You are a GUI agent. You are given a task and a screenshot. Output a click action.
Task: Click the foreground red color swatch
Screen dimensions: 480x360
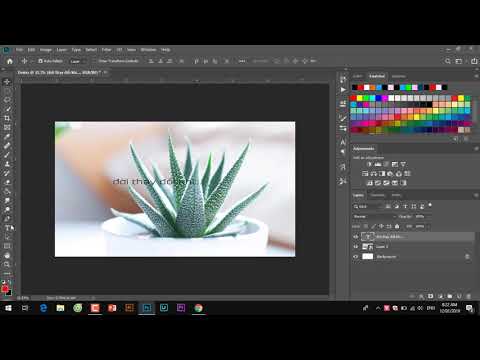(x=5, y=289)
